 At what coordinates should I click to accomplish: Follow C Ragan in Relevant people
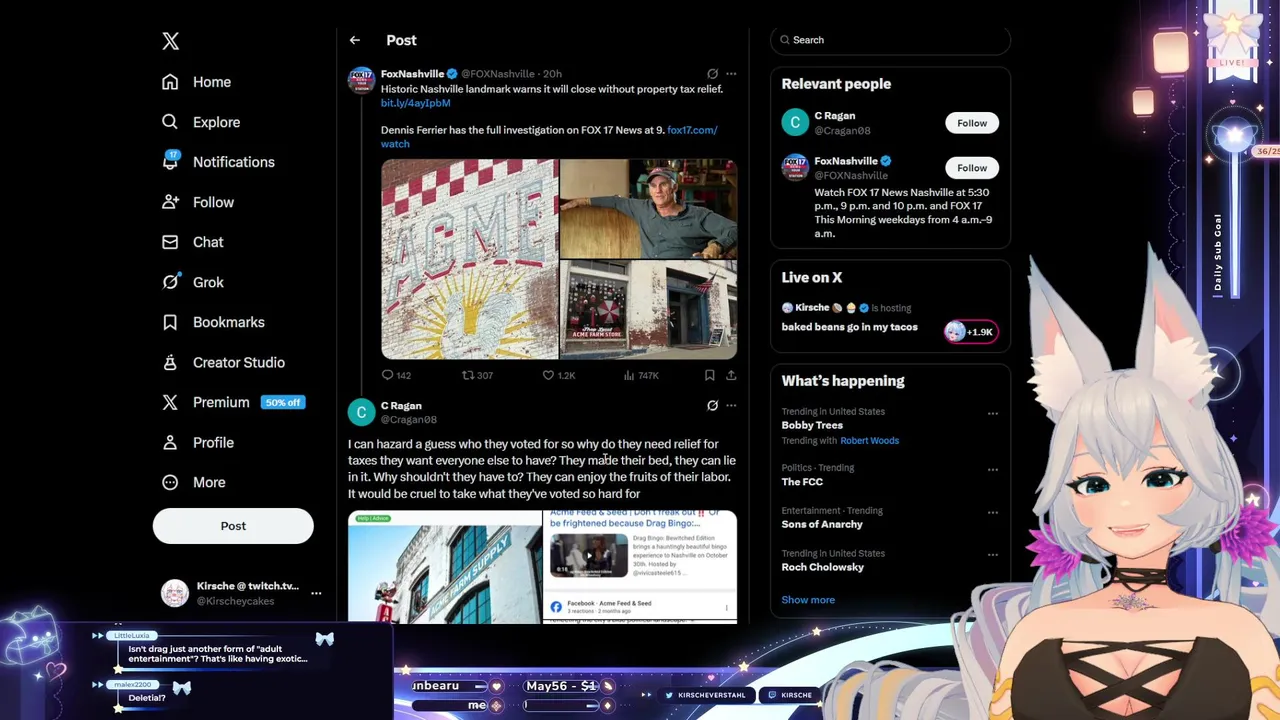[x=972, y=123]
